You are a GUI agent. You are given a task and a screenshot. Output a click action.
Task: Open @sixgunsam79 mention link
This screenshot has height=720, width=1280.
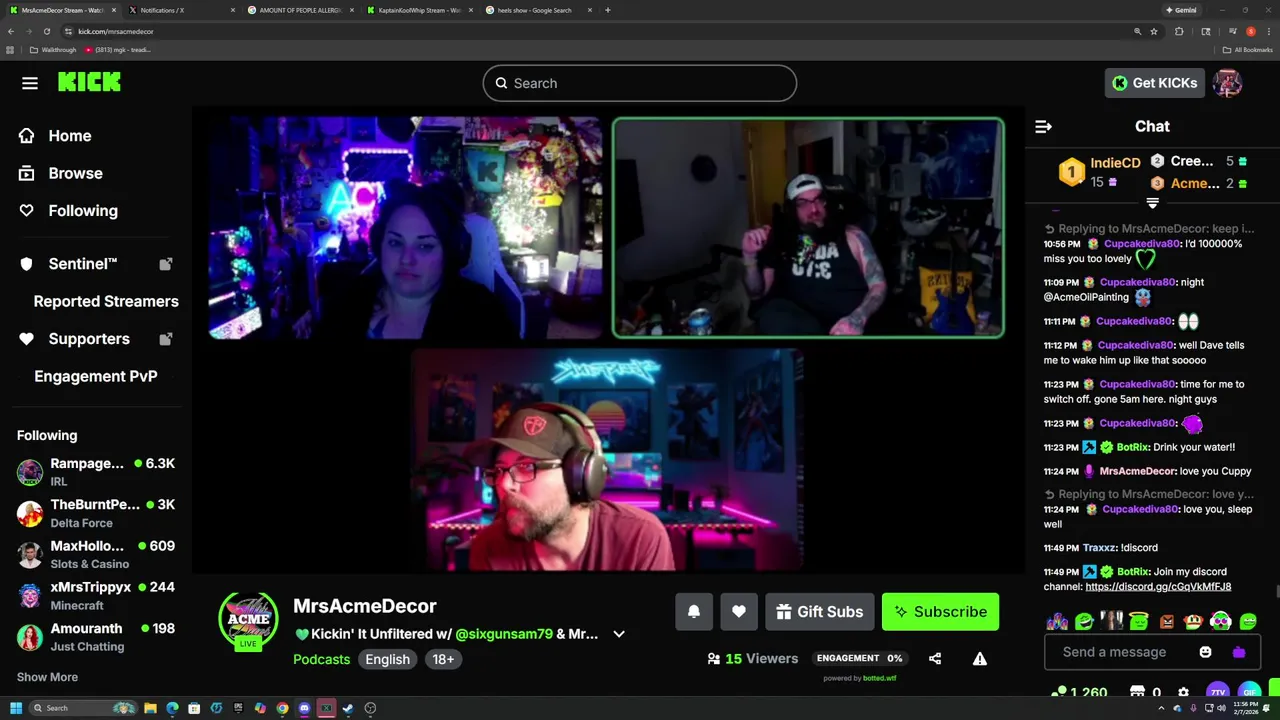pos(503,634)
